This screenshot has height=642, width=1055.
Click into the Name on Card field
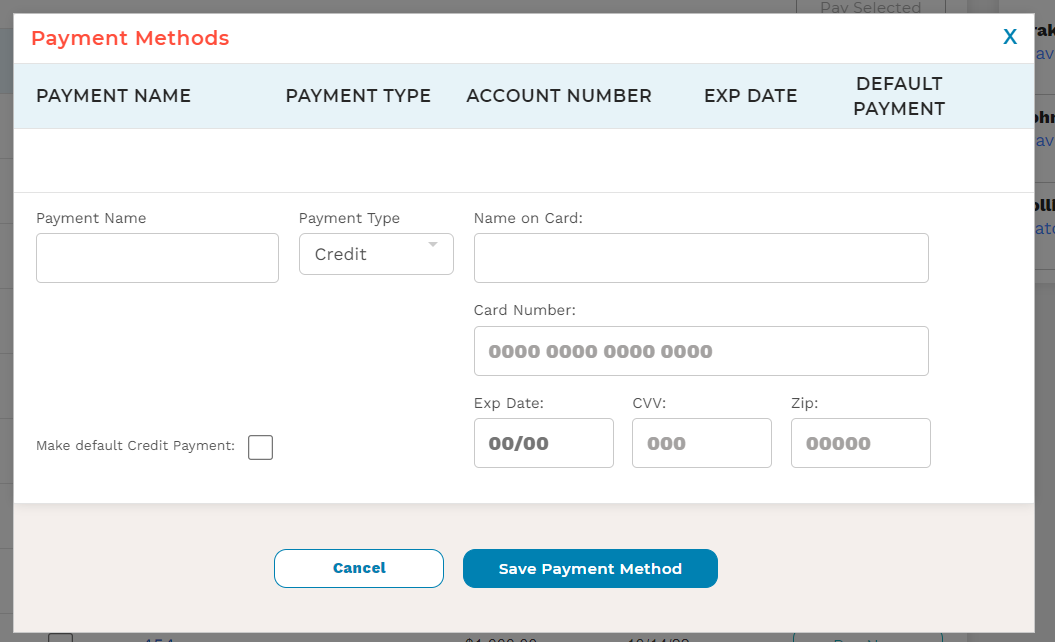click(700, 258)
